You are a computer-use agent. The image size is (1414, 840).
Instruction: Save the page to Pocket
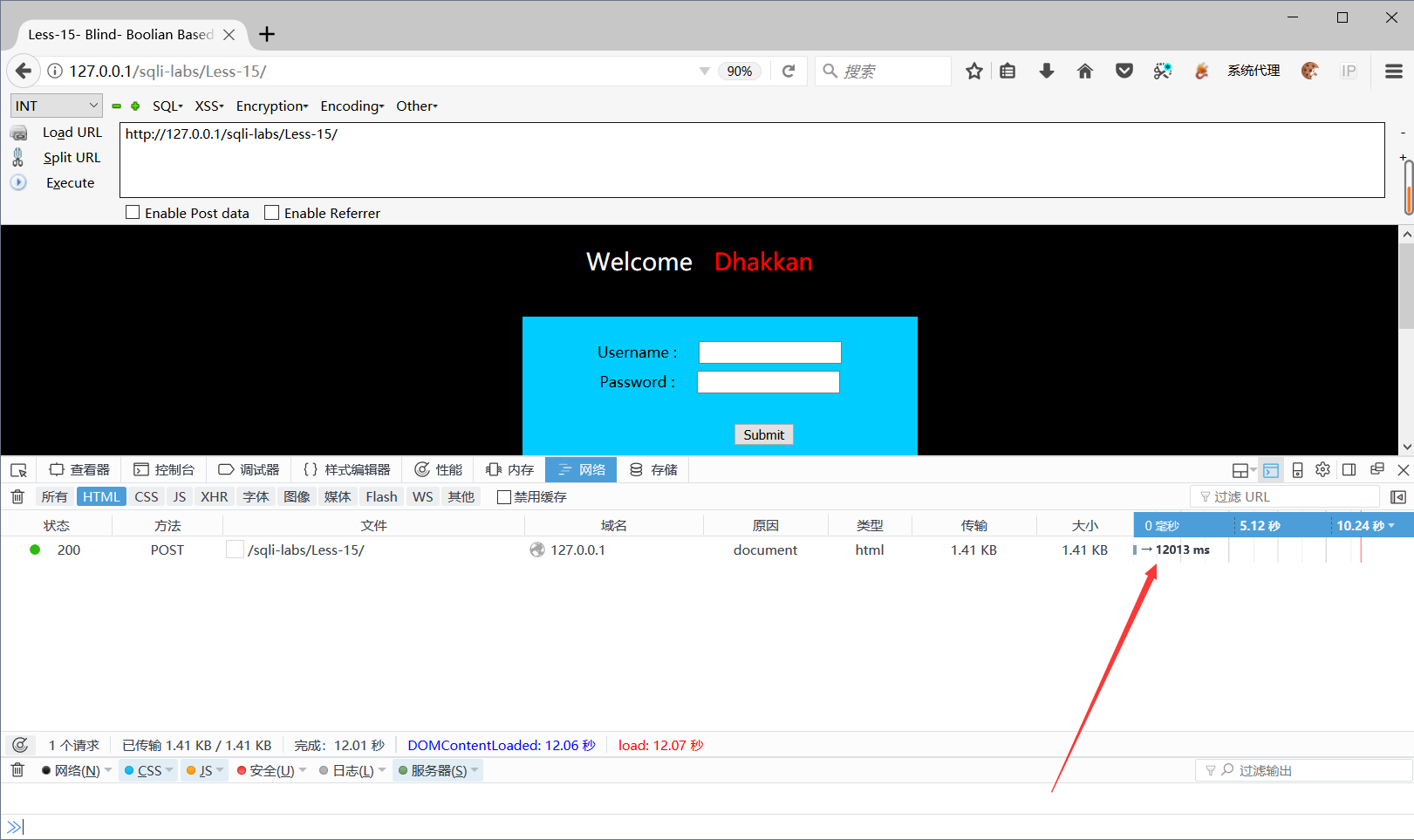pyautogui.click(x=1124, y=71)
